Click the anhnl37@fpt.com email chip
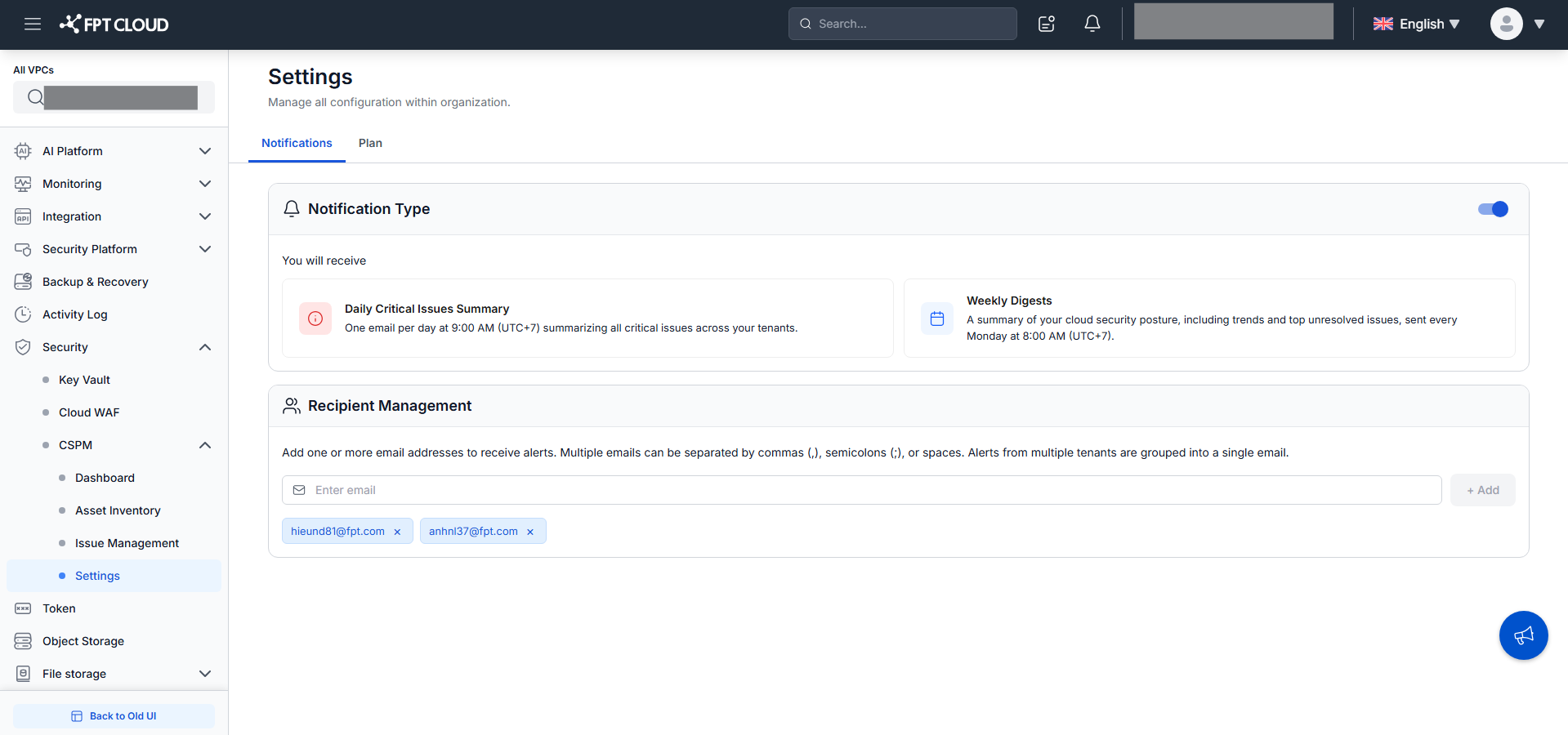The image size is (1568, 735). coord(483,531)
